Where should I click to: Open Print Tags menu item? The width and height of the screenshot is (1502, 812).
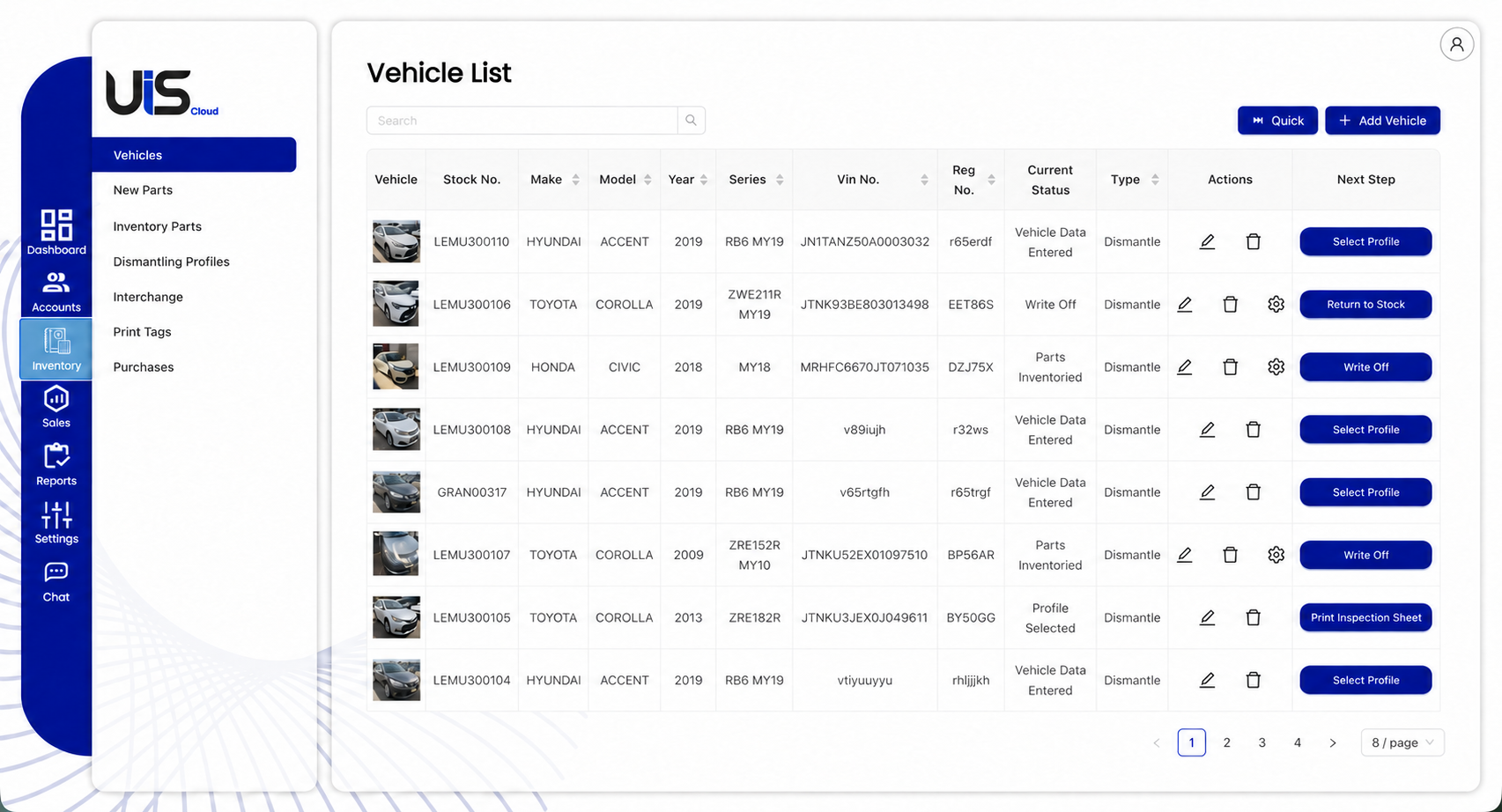pyautogui.click(x=142, y=332)
